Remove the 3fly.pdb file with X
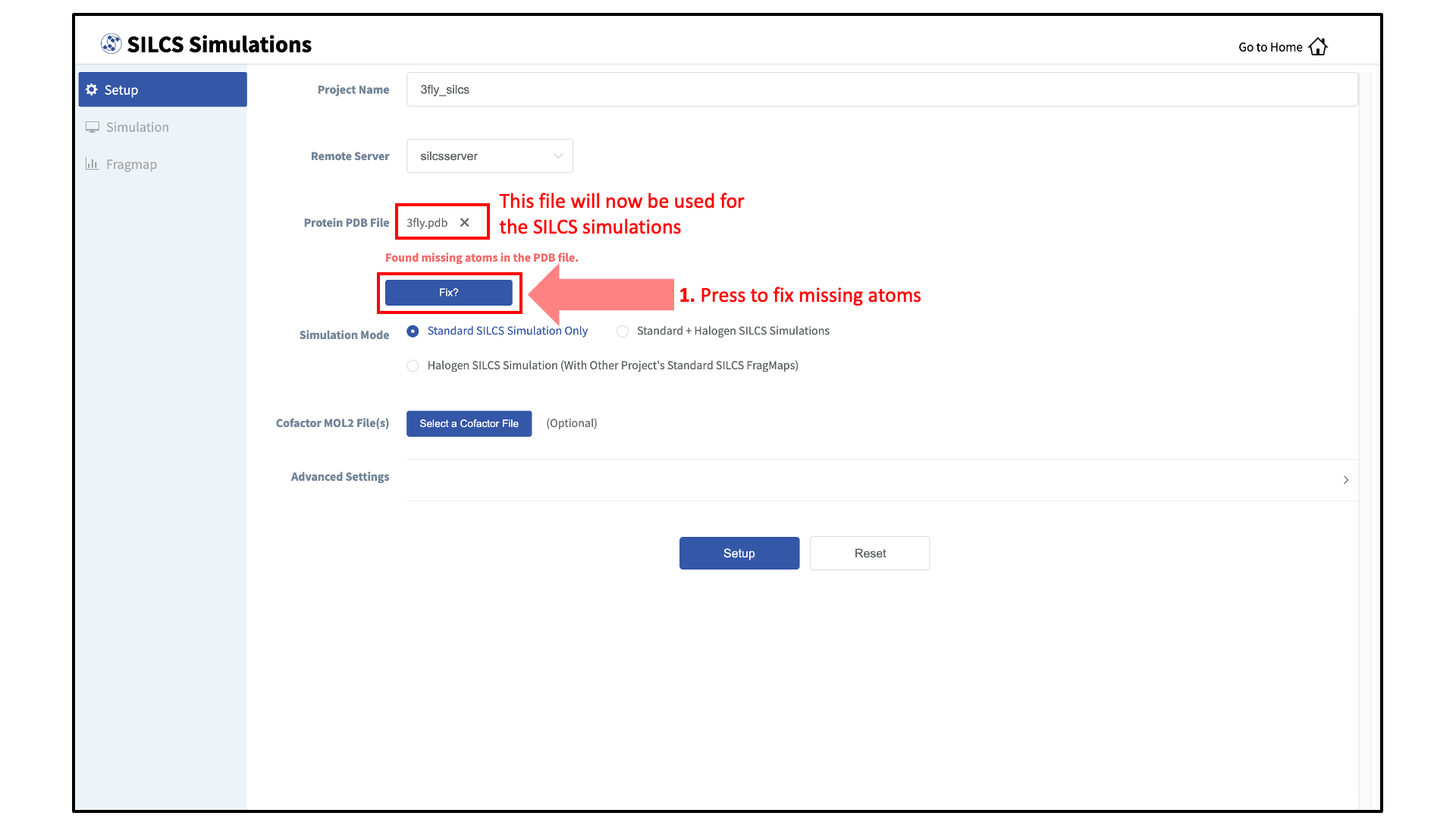 pos(465,222)
